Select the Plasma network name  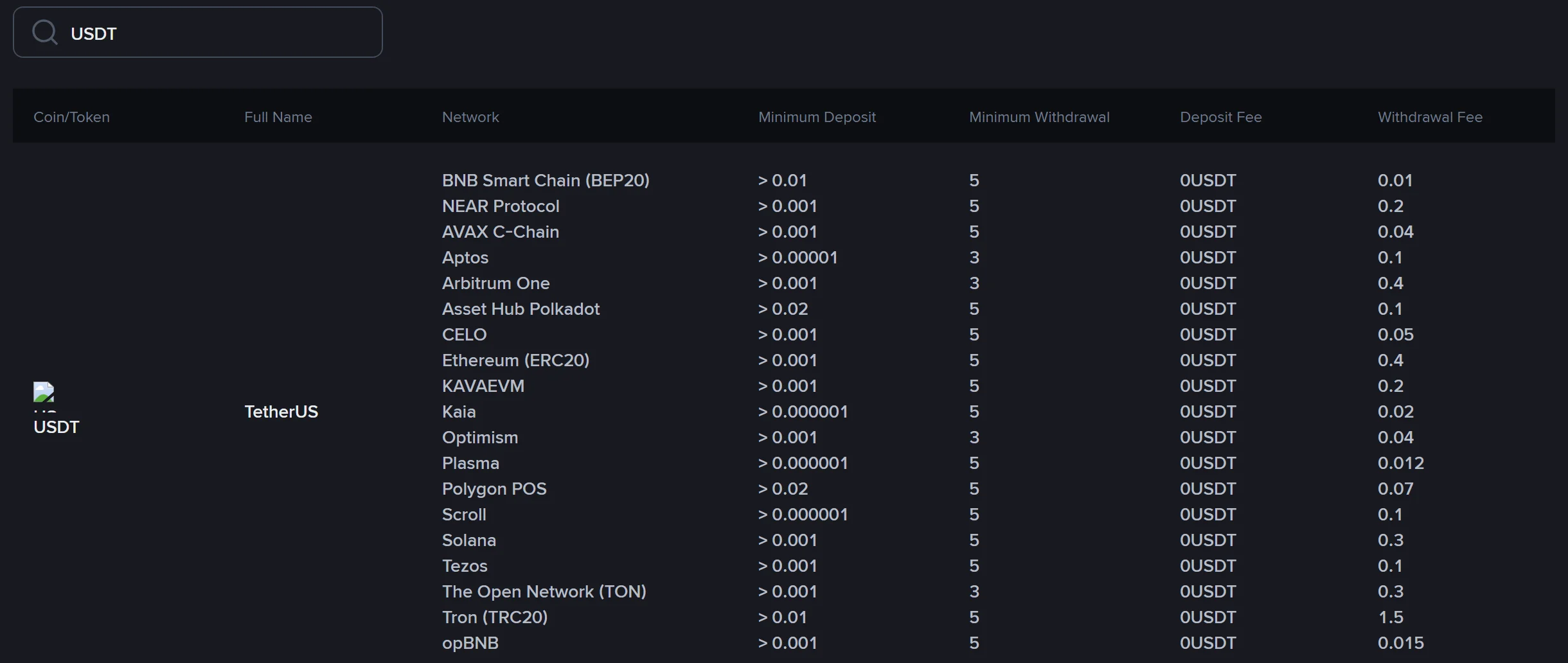[x=470, y=463]
